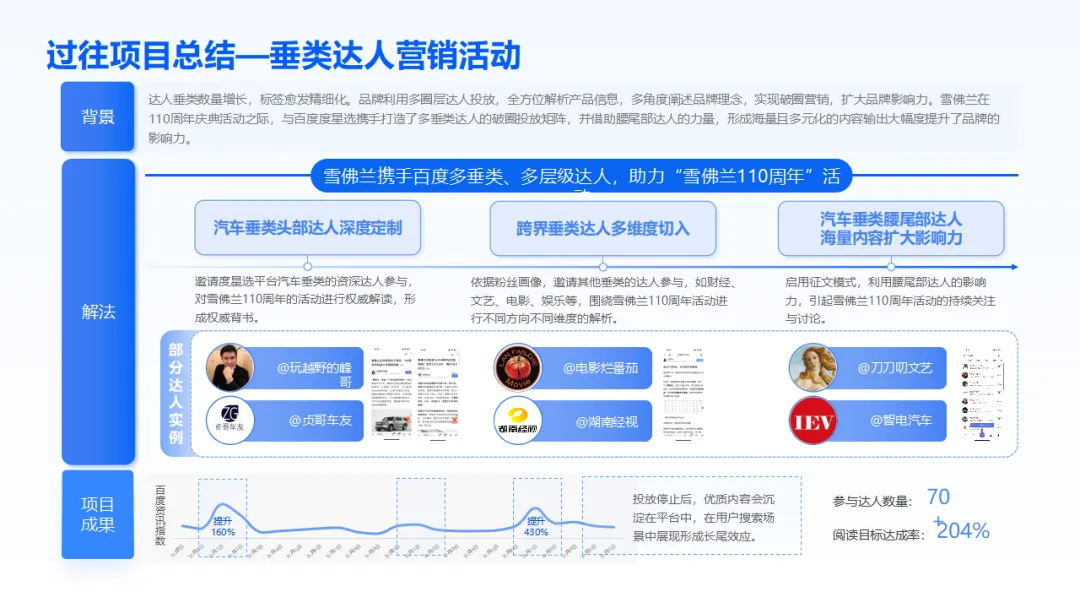Click the timeline node under 汽车垂类头部达人深度定制

pos(308,266)
